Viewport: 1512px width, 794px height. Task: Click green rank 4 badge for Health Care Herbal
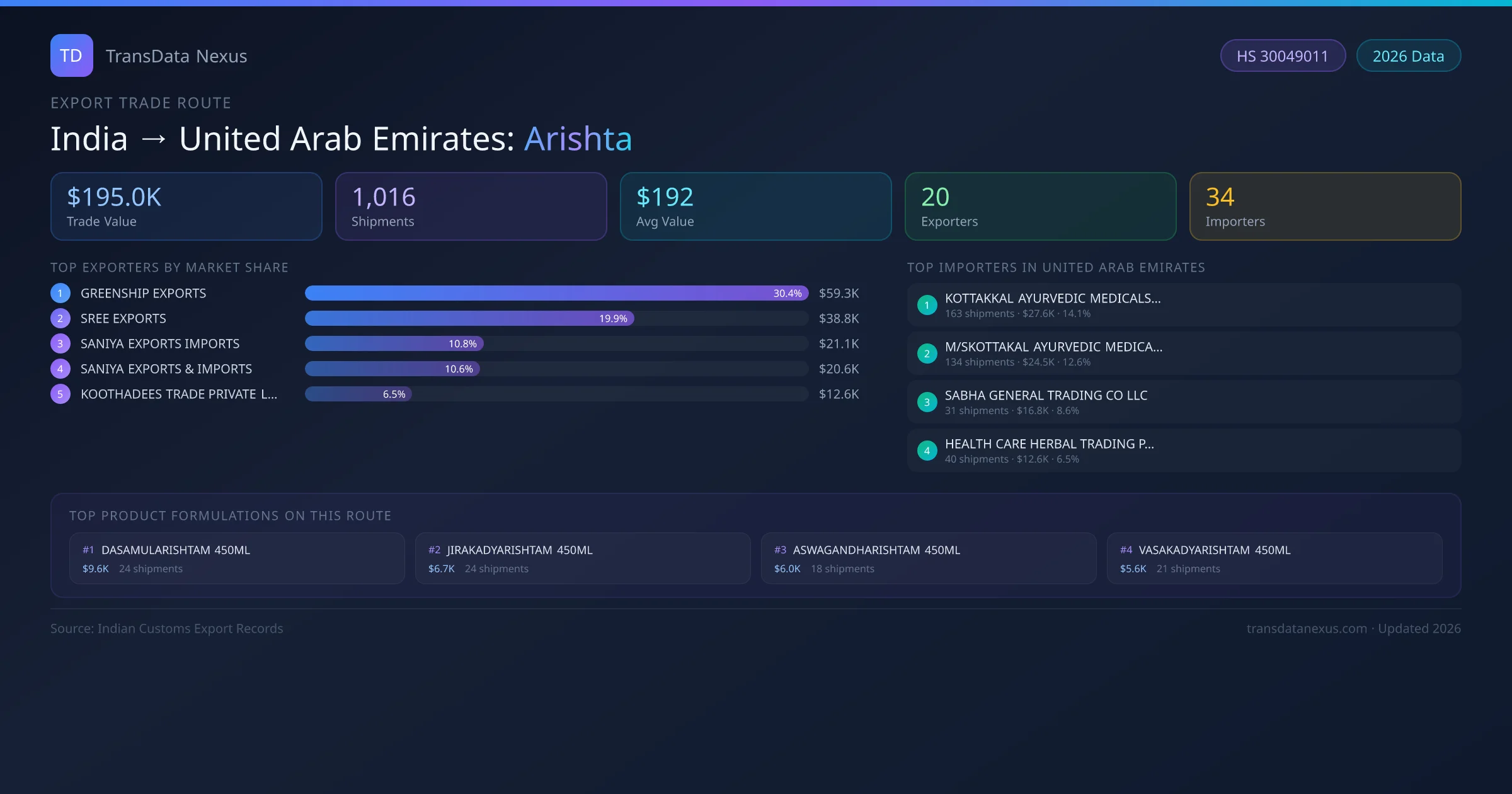(x=927, y=451)
